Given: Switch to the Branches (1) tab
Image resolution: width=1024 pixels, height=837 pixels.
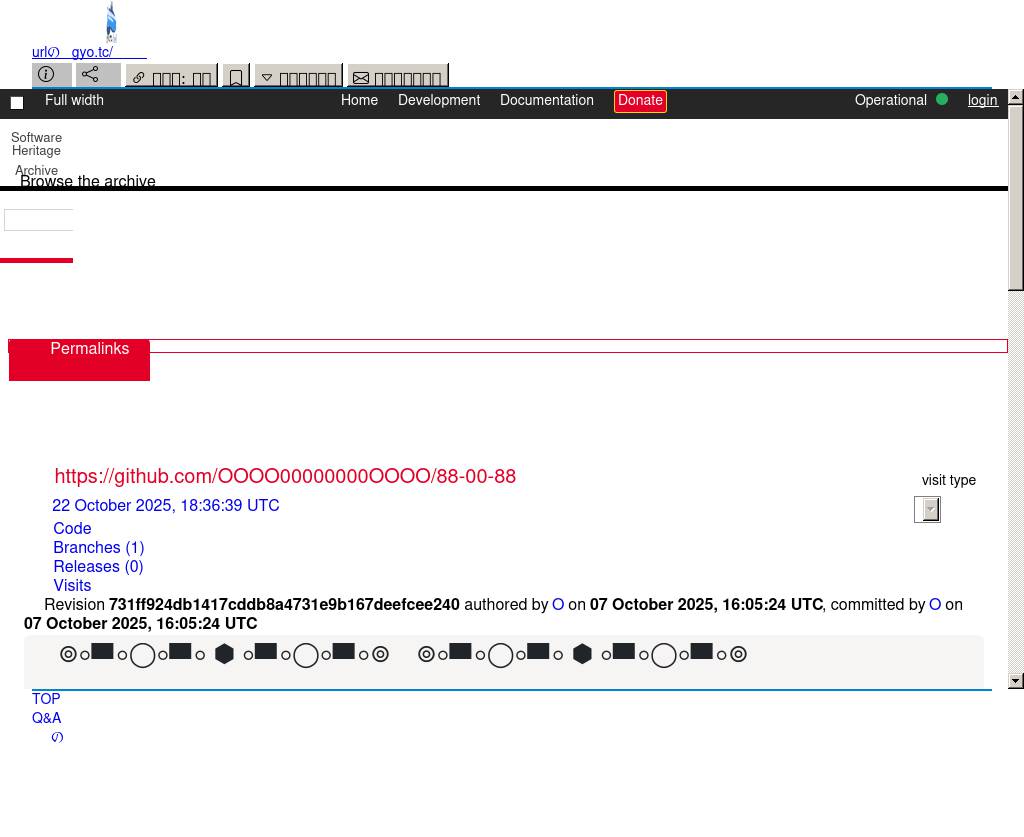Looking at the screenshot, I should pyautogui.click(x=98, y=548).
